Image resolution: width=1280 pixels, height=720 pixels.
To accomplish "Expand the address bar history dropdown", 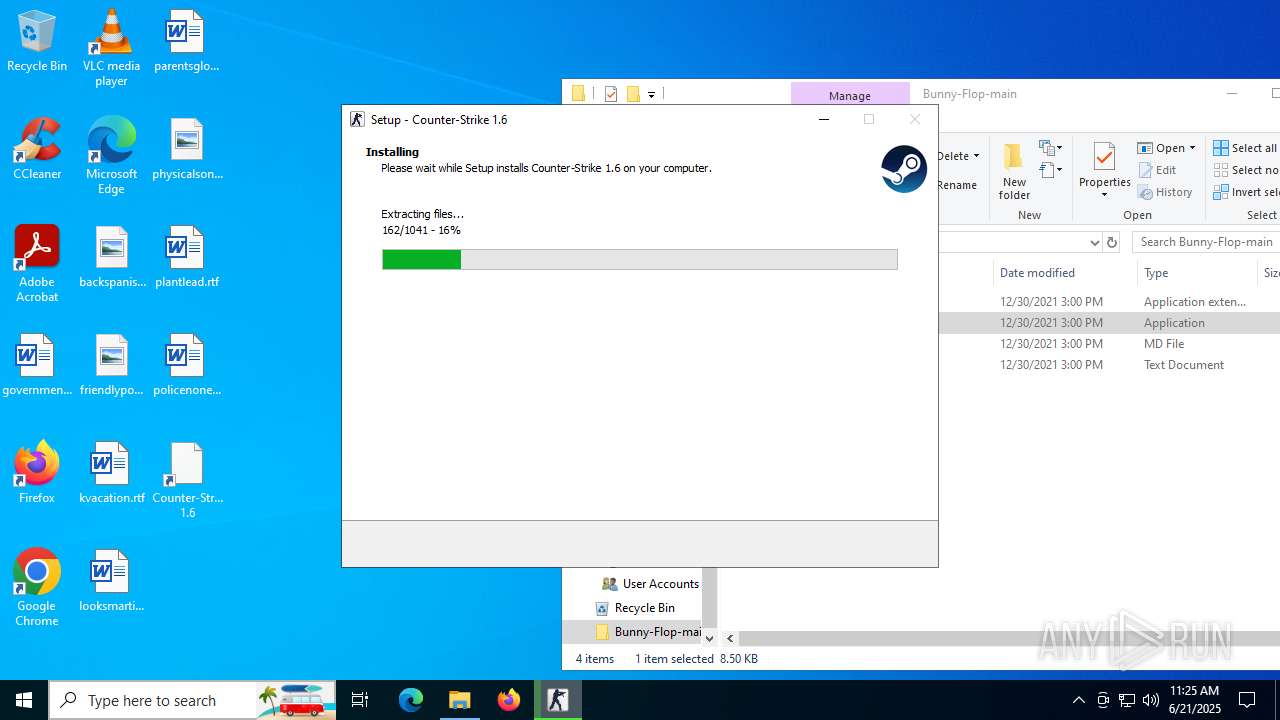I will pyautogui.click(x=1094, y=242).
